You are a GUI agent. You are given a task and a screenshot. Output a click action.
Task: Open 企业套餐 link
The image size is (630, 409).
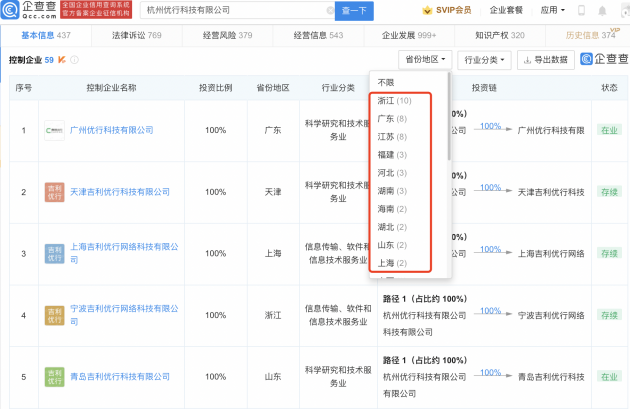tap(506, 10)
